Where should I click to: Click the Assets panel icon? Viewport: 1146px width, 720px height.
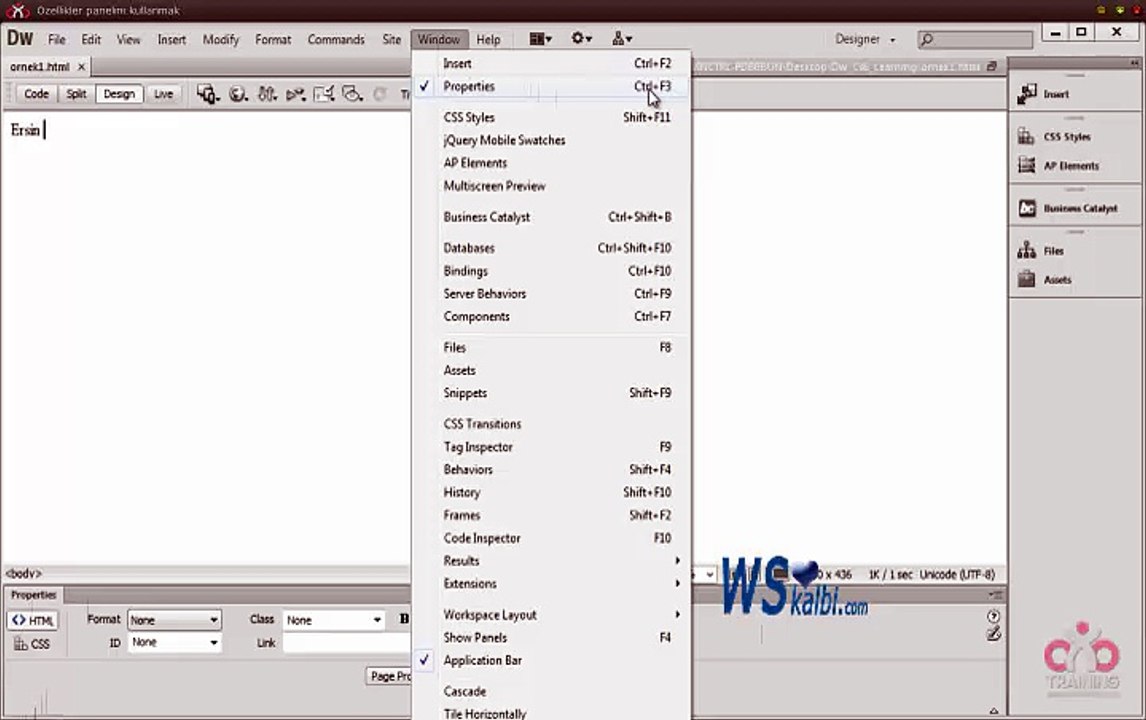pos(1026,279)
